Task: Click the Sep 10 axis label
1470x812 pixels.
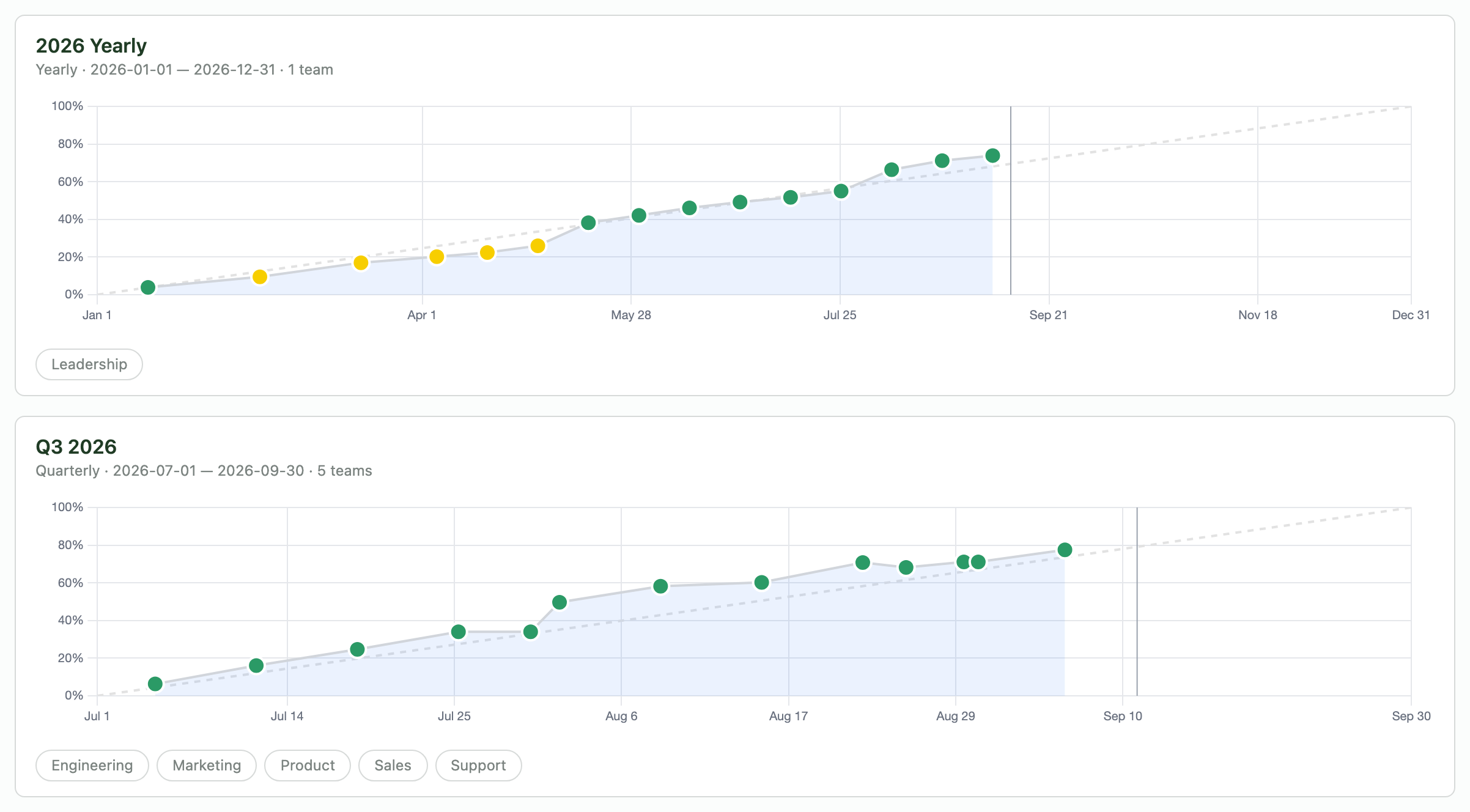Action: (x=1123, y=716)
